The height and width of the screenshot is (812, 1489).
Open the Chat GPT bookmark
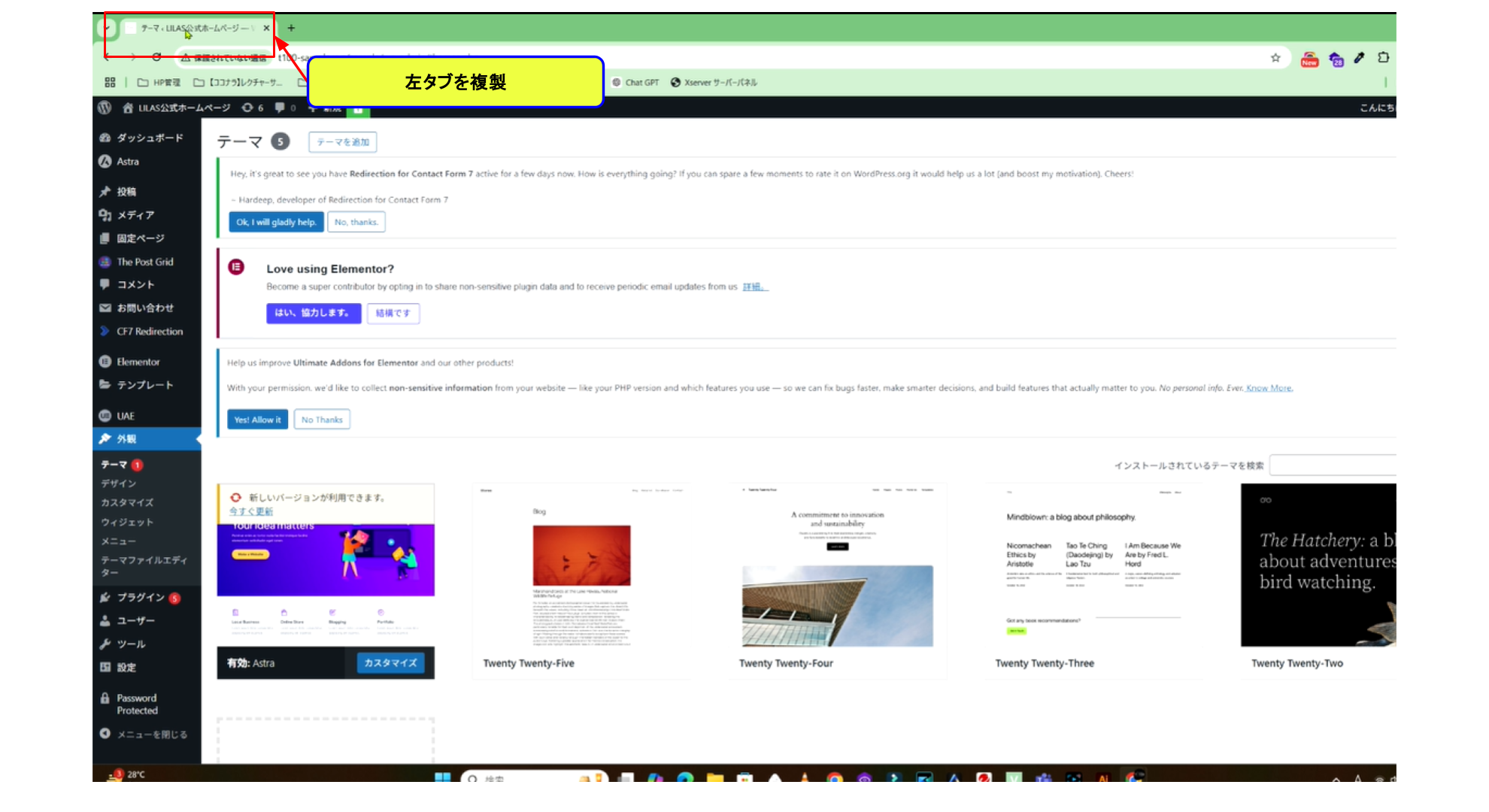tap(635, 82)
